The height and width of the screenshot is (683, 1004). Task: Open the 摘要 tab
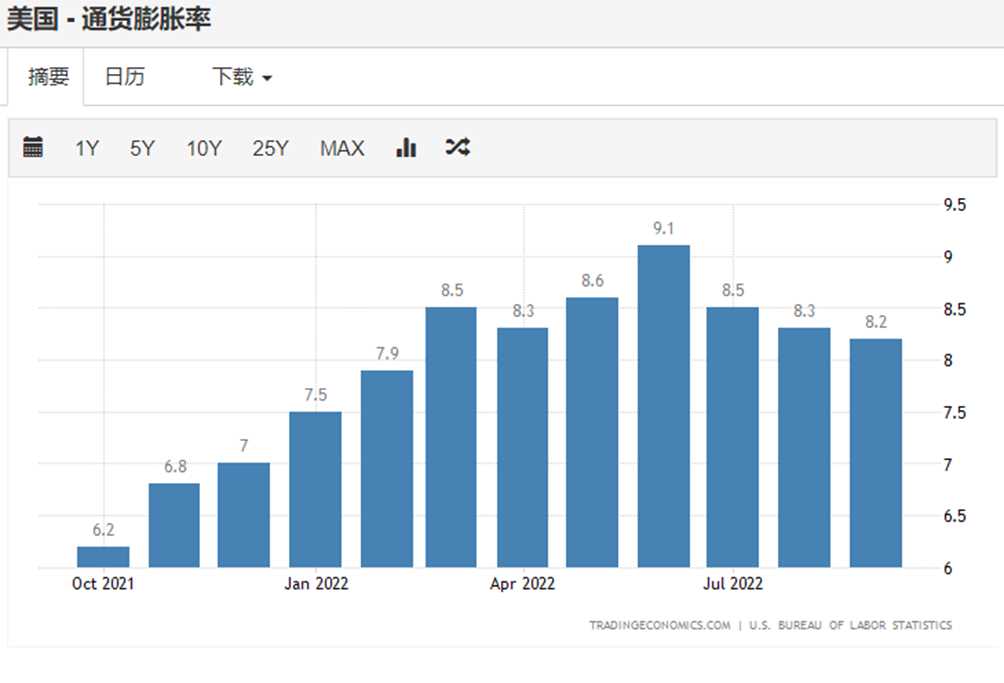pos(48,77)
